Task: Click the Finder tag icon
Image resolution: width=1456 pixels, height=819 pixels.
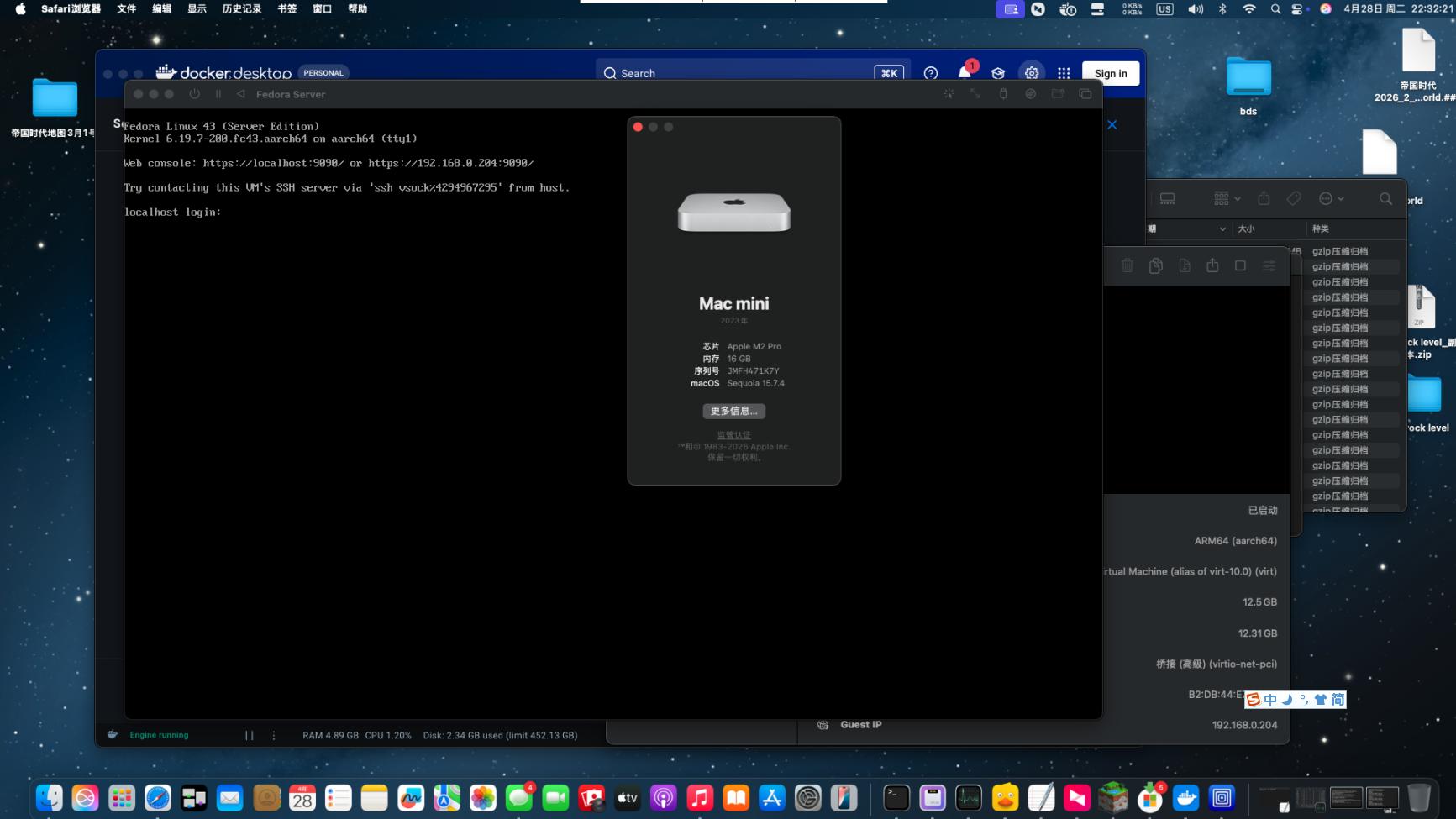Action: tap(1294, 199)
